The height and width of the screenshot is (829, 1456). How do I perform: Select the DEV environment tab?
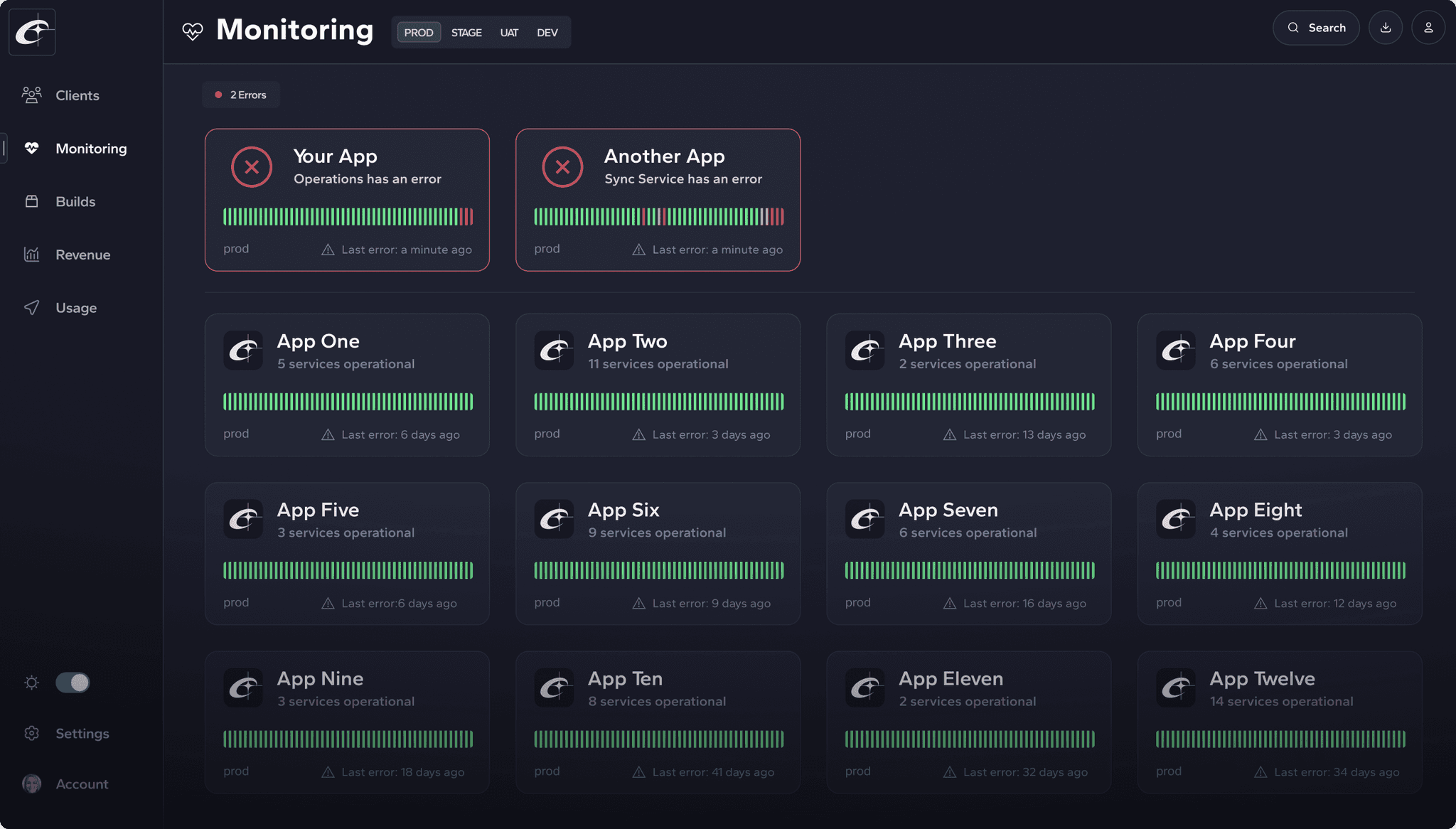pos(547,32)
